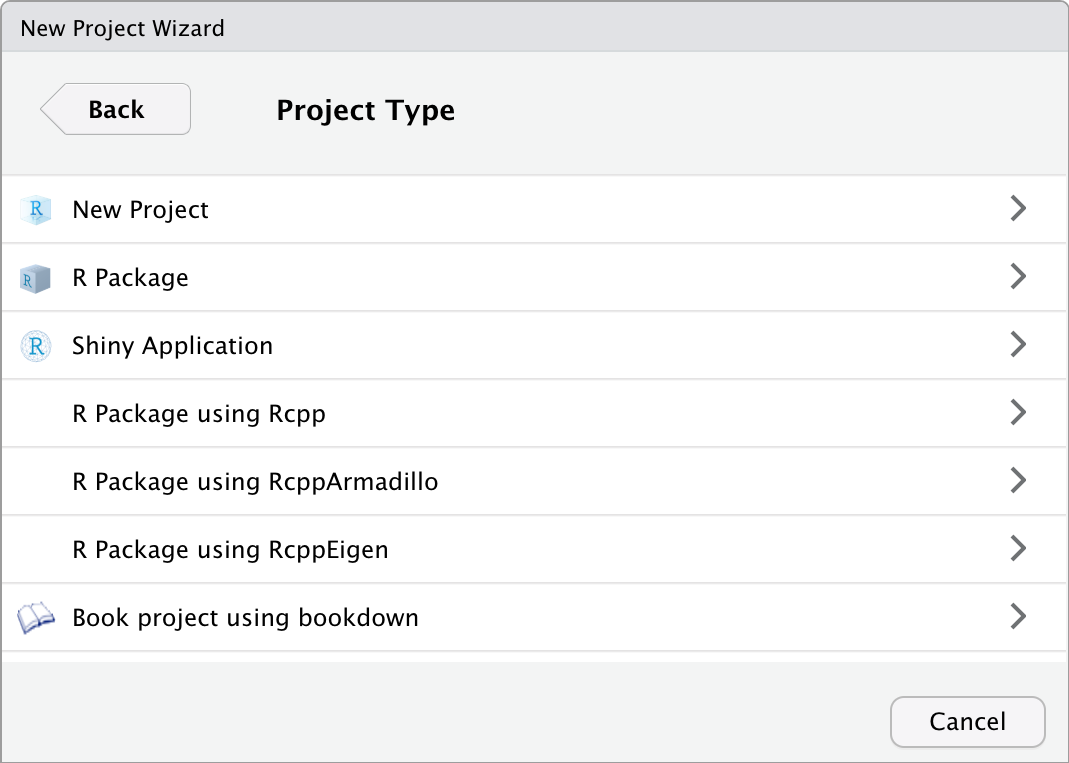Click the New Project cube icon

[x=36, y=210]
